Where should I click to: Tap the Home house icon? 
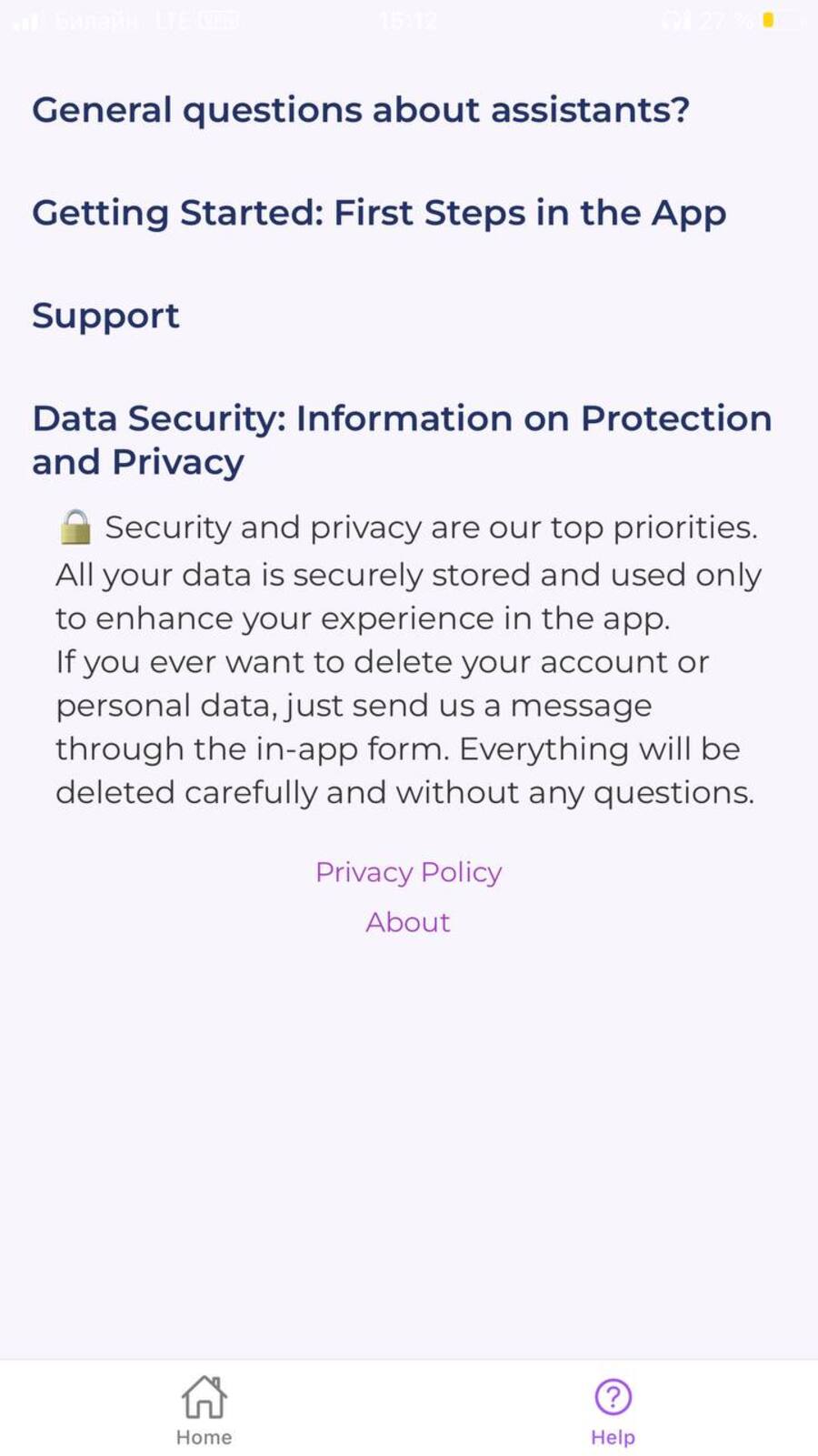[x=204, y=1397]
